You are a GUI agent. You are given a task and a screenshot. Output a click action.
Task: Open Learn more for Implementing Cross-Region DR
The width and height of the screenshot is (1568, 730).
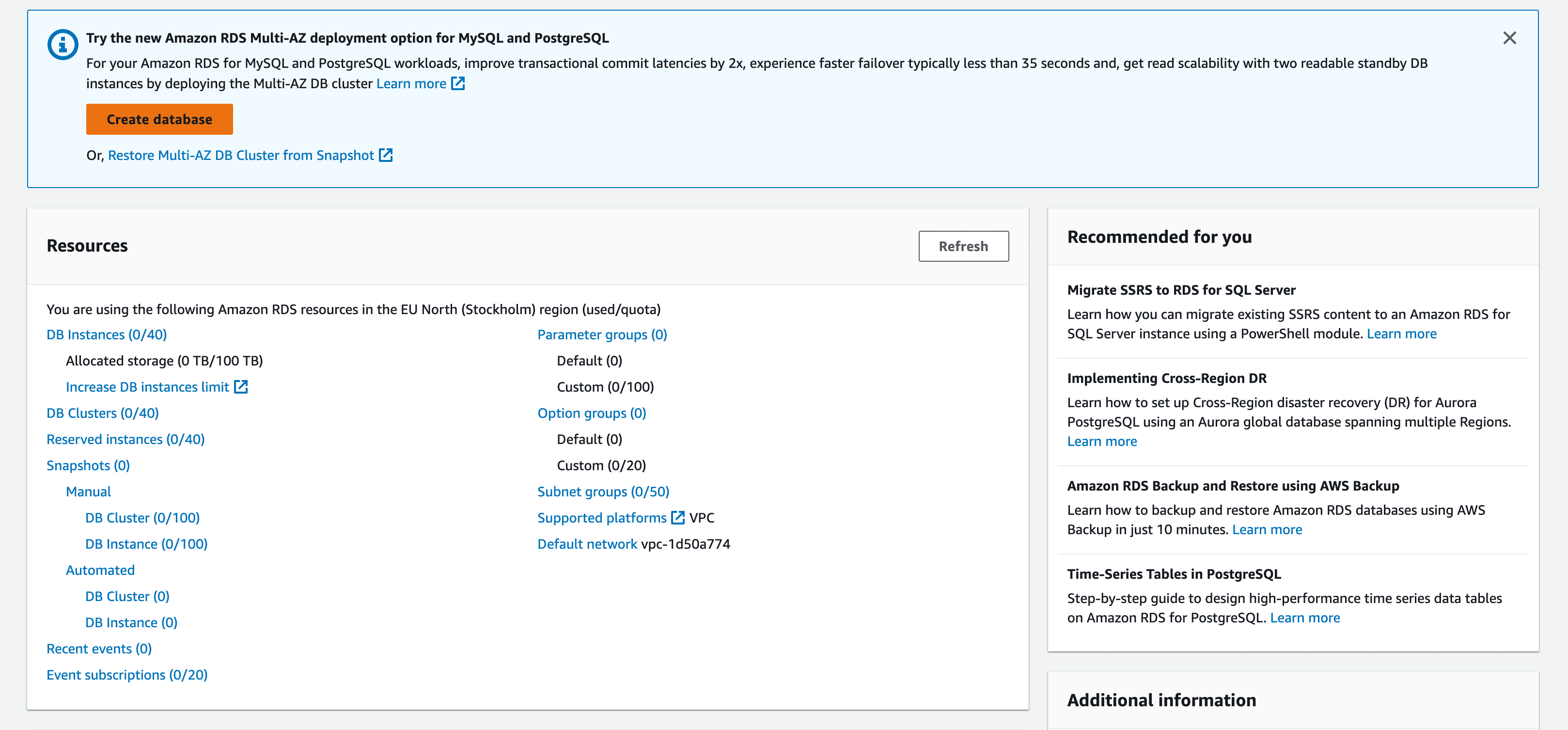1102,442
